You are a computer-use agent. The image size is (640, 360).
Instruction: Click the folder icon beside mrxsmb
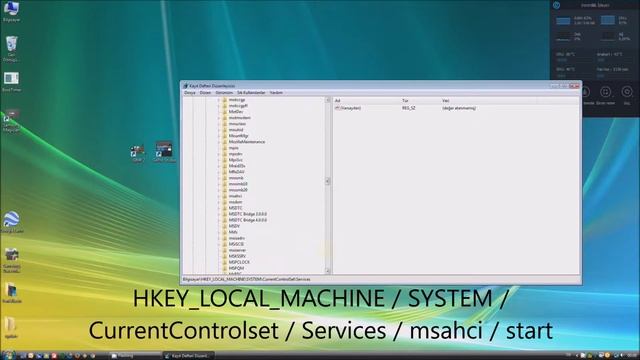[224, 178]
